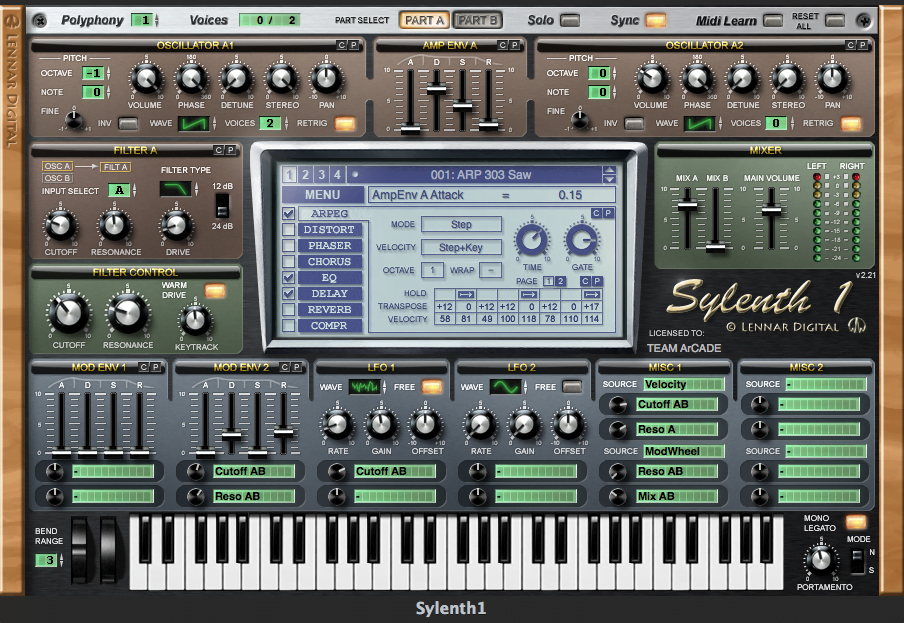Uncheck the ARPEG effect checkbox
This screenshot has height=623, width=904.
coord(289,214)
